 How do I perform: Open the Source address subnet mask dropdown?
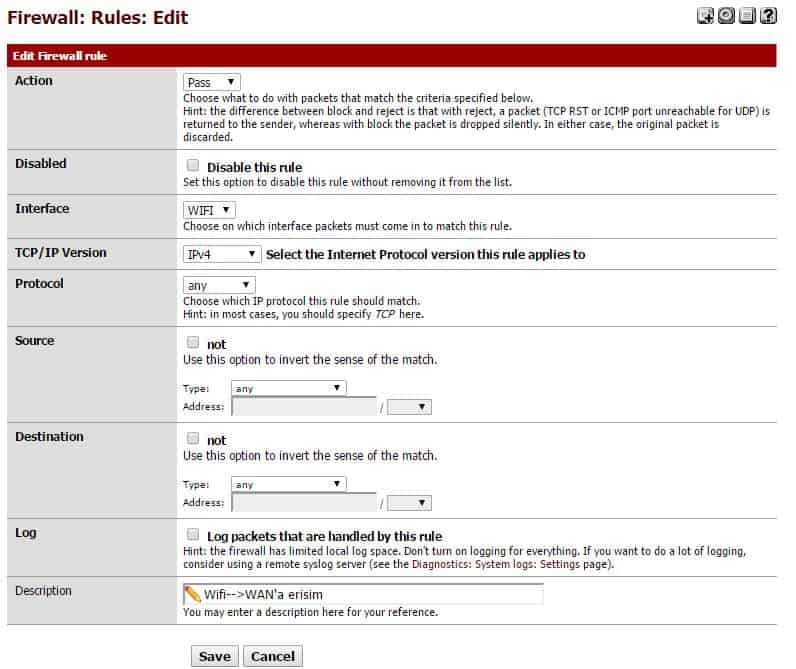tap(409, 407)
